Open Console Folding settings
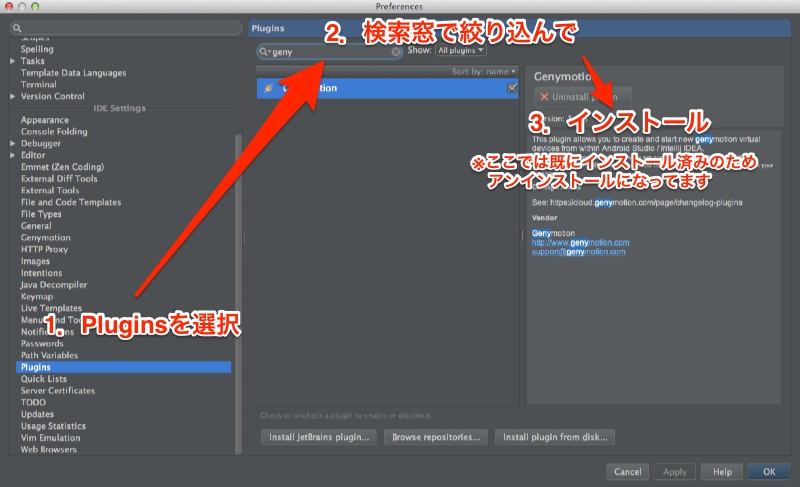 point(54,132)
